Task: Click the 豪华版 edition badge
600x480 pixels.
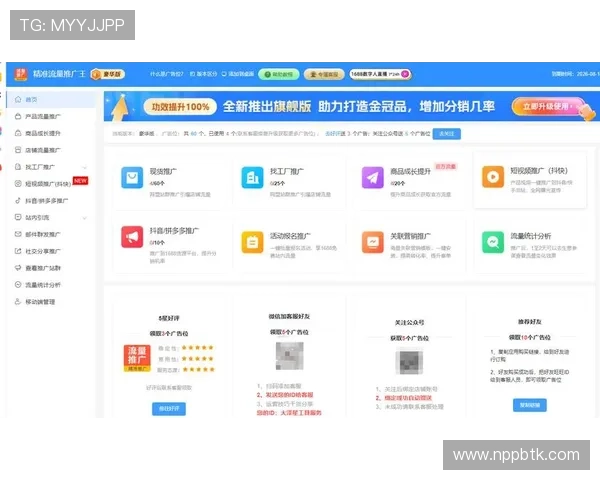Action: (108, 74)
